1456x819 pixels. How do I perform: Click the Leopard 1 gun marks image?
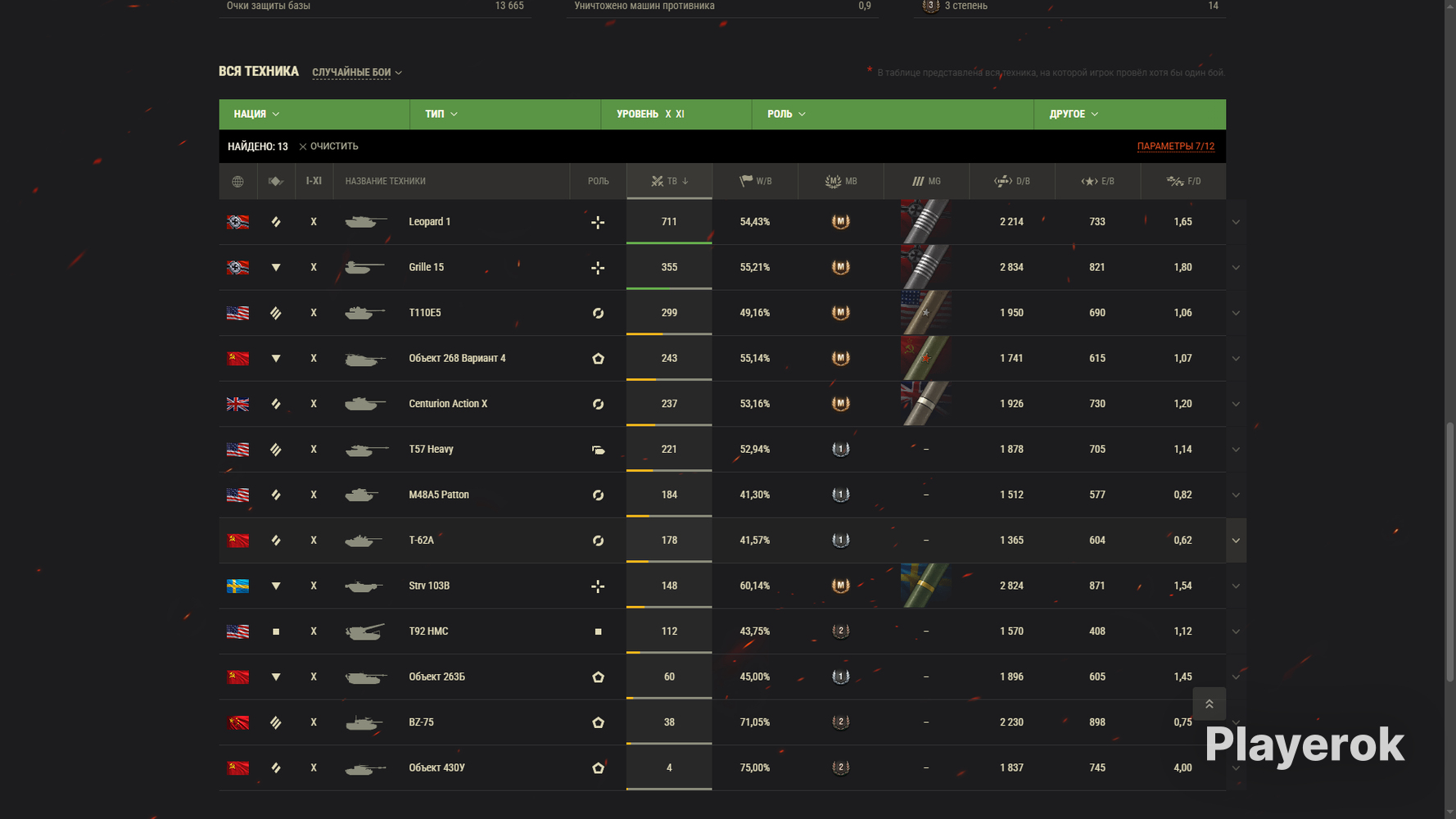(926, 222)
